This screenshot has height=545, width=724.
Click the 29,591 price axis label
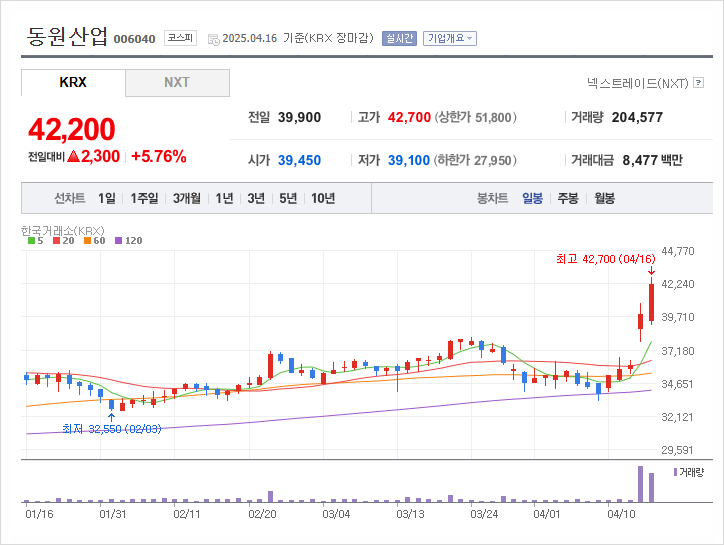coord(677,450)
